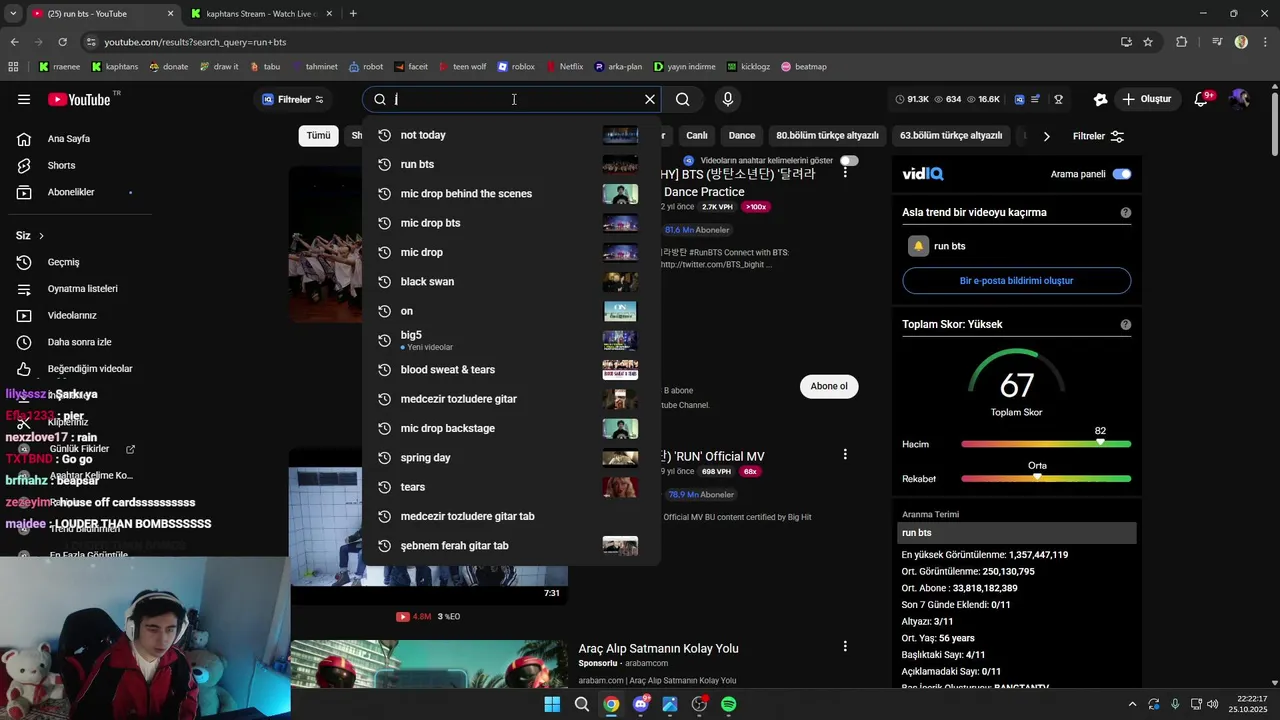
Task: Open more options for Dance Practice video
Action: (845, 172)
